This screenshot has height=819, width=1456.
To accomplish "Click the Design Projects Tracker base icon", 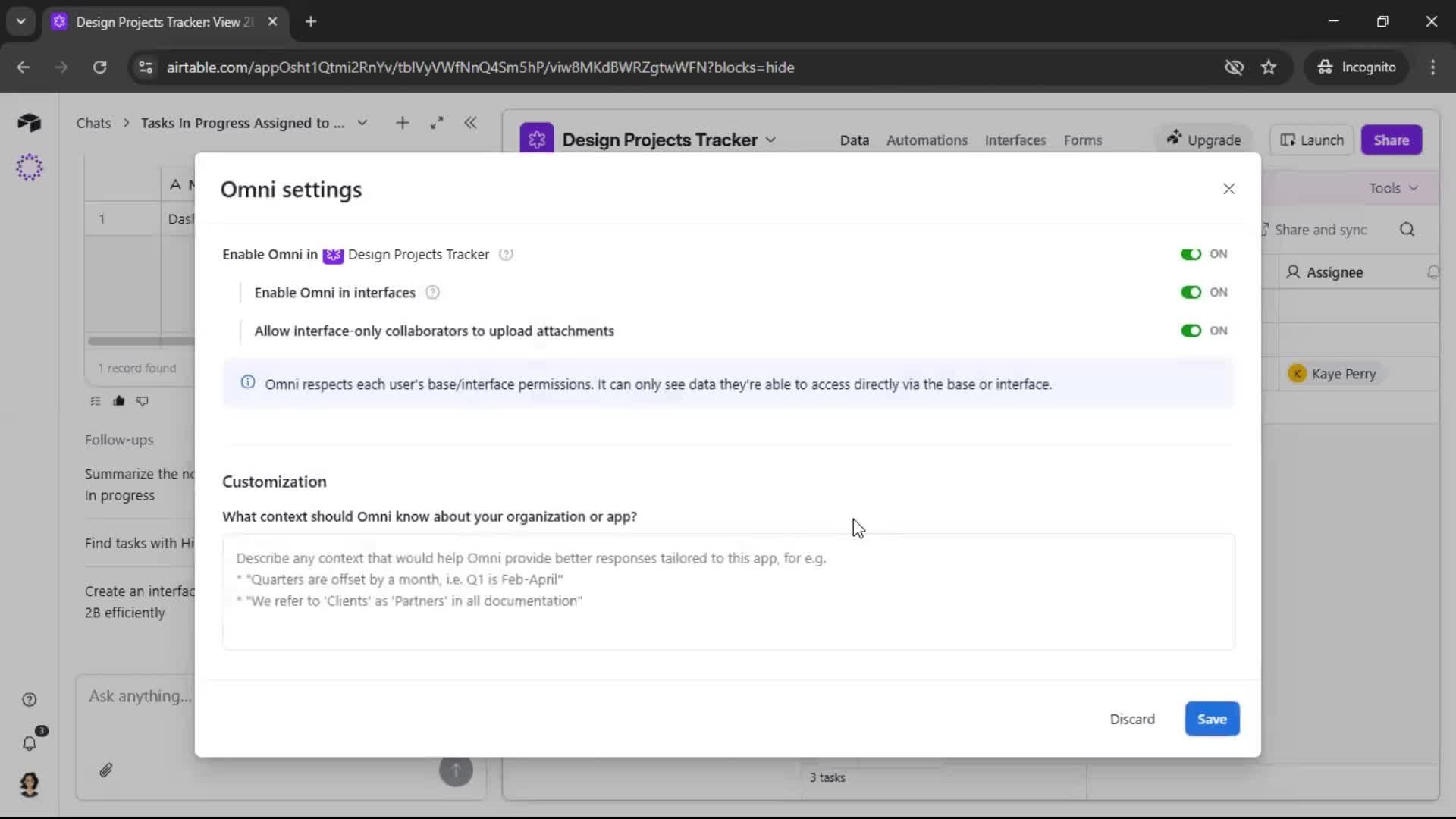I will point(537,139).
